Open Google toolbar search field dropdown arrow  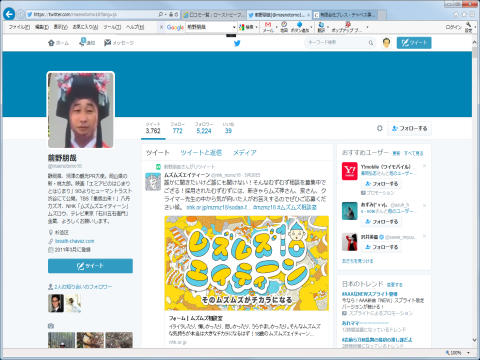point(234,27)
